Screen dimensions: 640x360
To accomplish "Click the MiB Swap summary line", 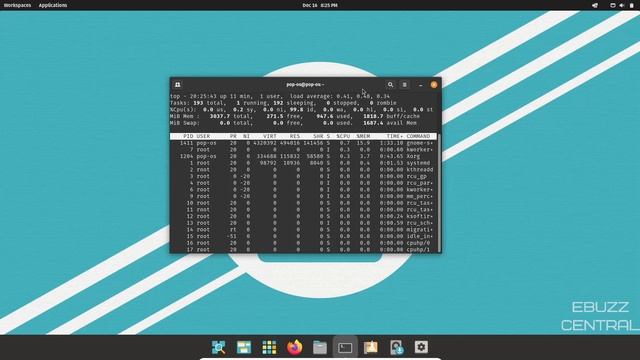I will [x=293, y=123].
